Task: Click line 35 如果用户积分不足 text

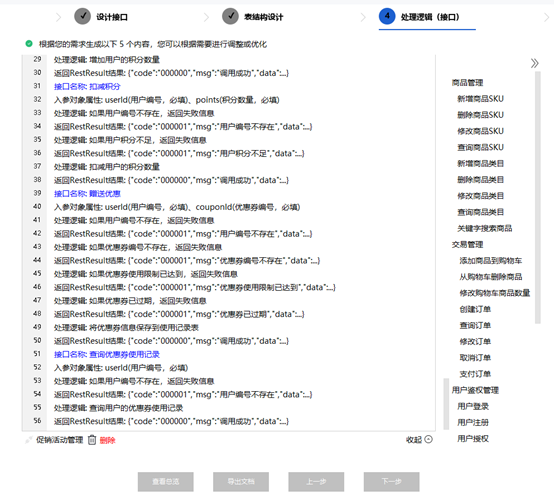Action: [130, 140]
